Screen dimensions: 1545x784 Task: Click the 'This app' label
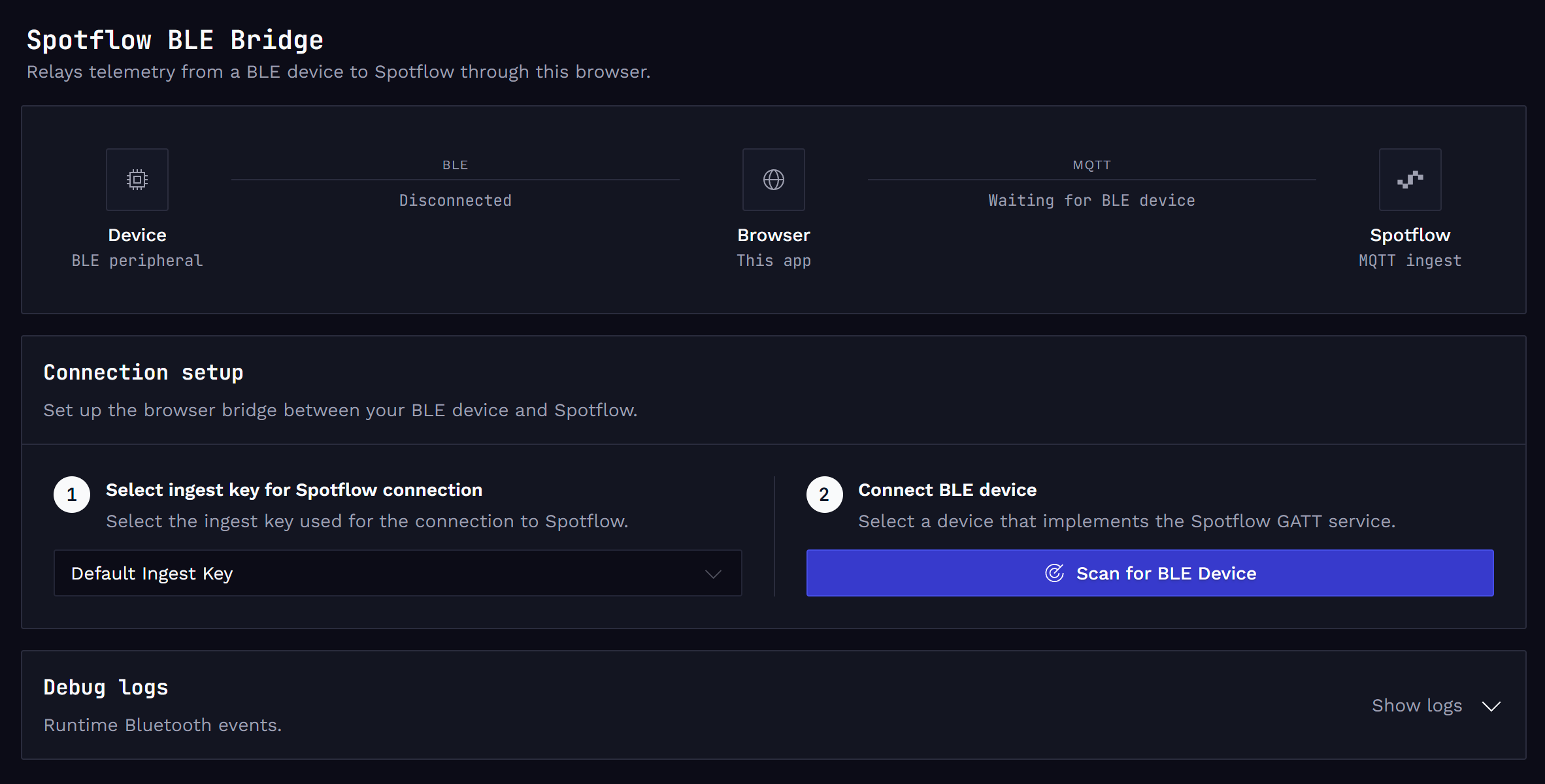click(774, 261)
